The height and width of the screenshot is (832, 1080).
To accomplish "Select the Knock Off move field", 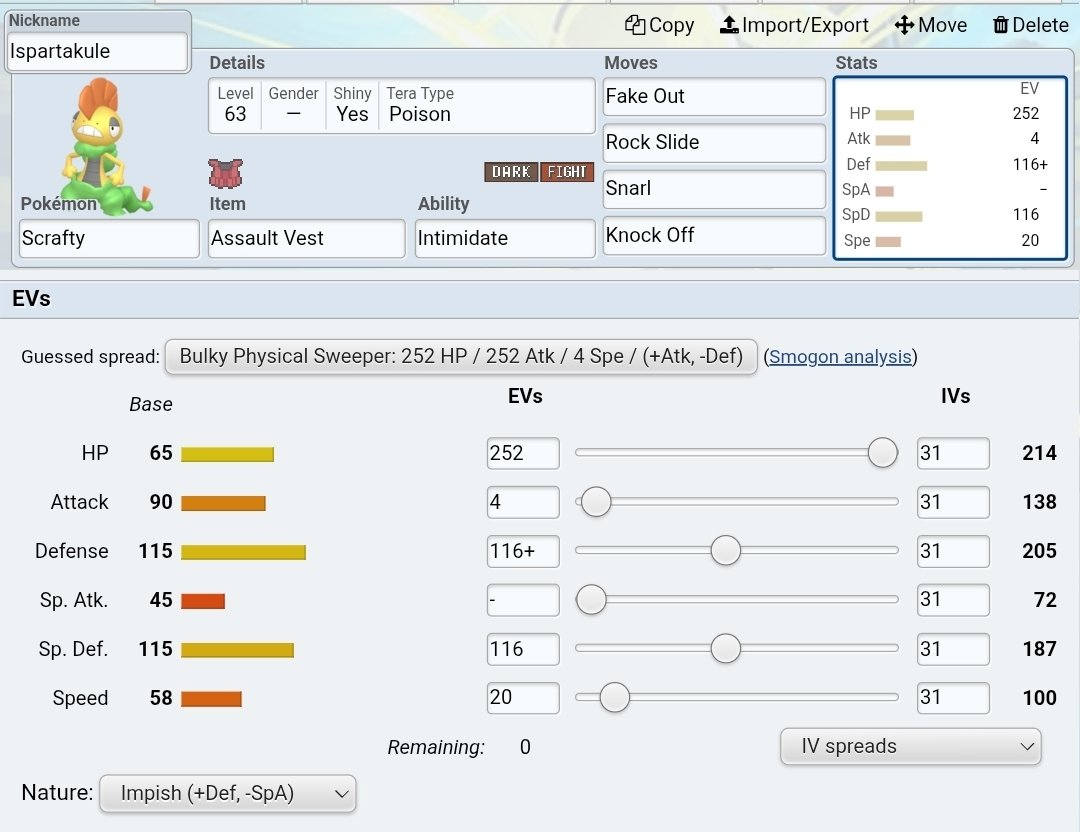I will 714,236.
